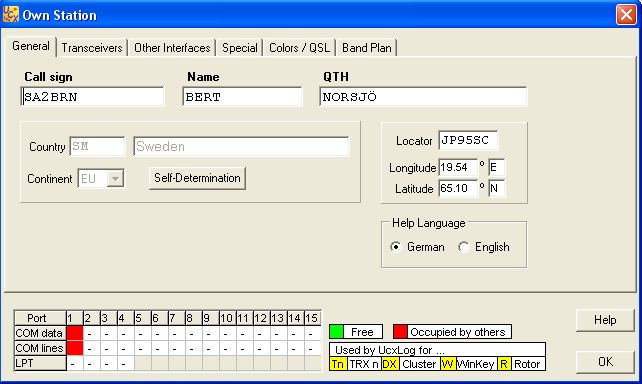
Task: Open the Other Interfaces tab
Action: pyautogui.click(x=172, y=48)
